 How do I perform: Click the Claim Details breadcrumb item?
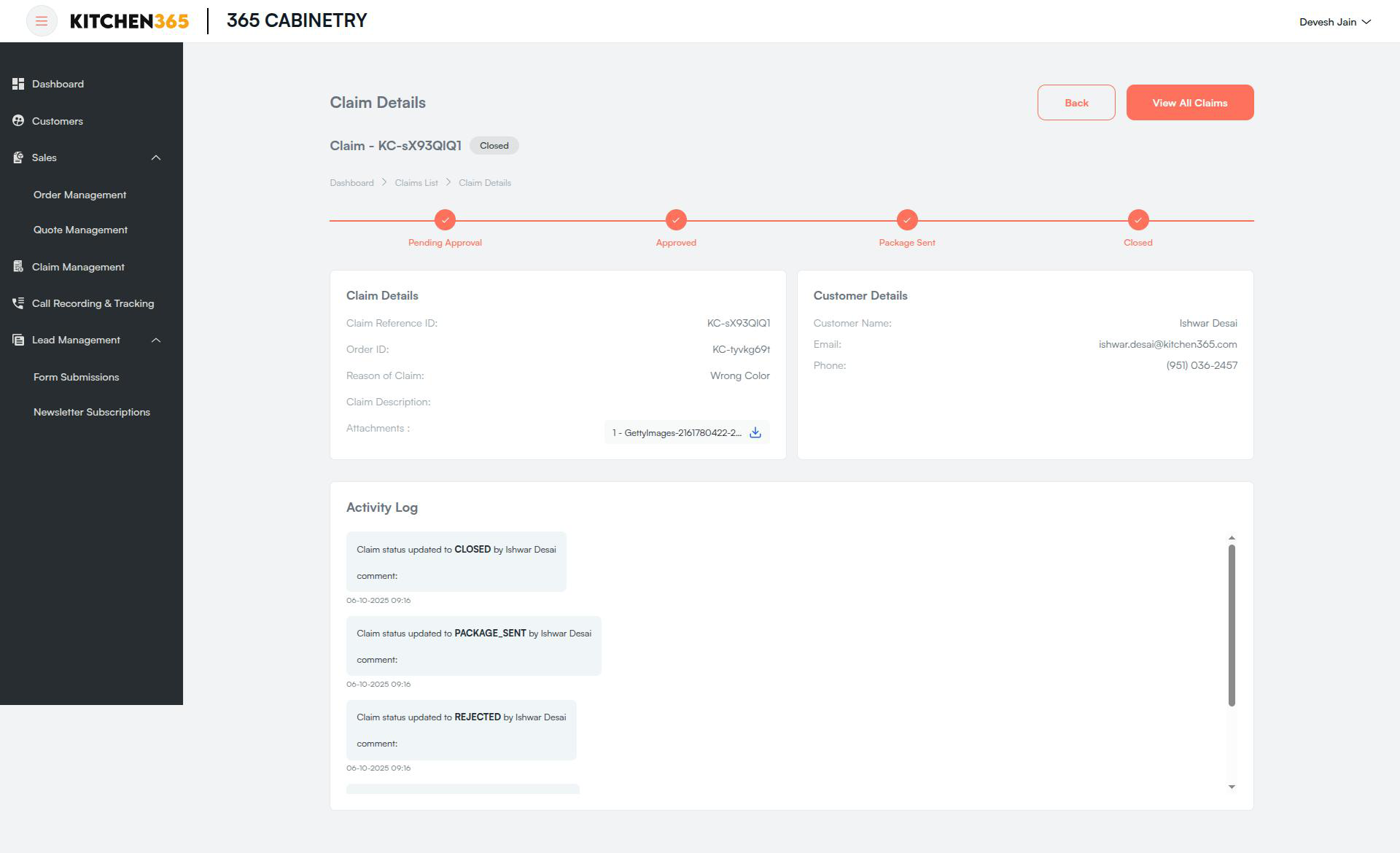pos(485,183)
